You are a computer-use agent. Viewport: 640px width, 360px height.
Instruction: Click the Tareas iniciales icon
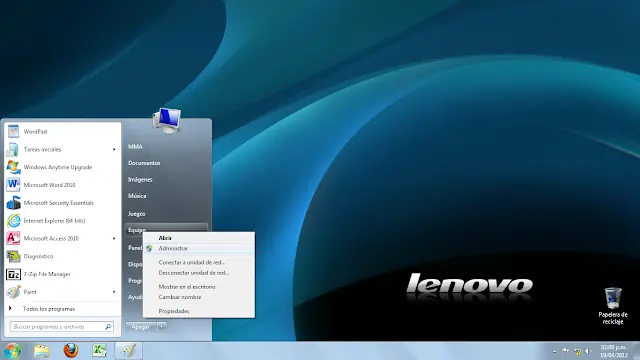click(13, 149)
